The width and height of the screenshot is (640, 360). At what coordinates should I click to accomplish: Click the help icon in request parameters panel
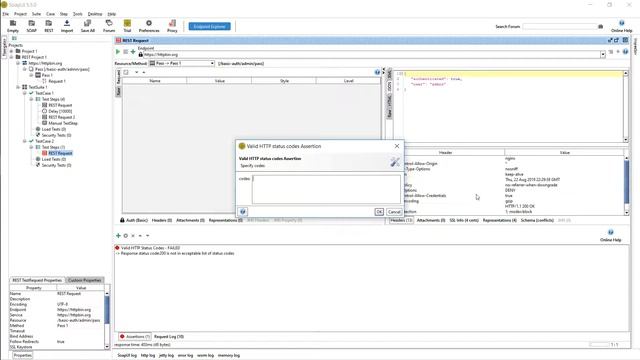[377, 72]
